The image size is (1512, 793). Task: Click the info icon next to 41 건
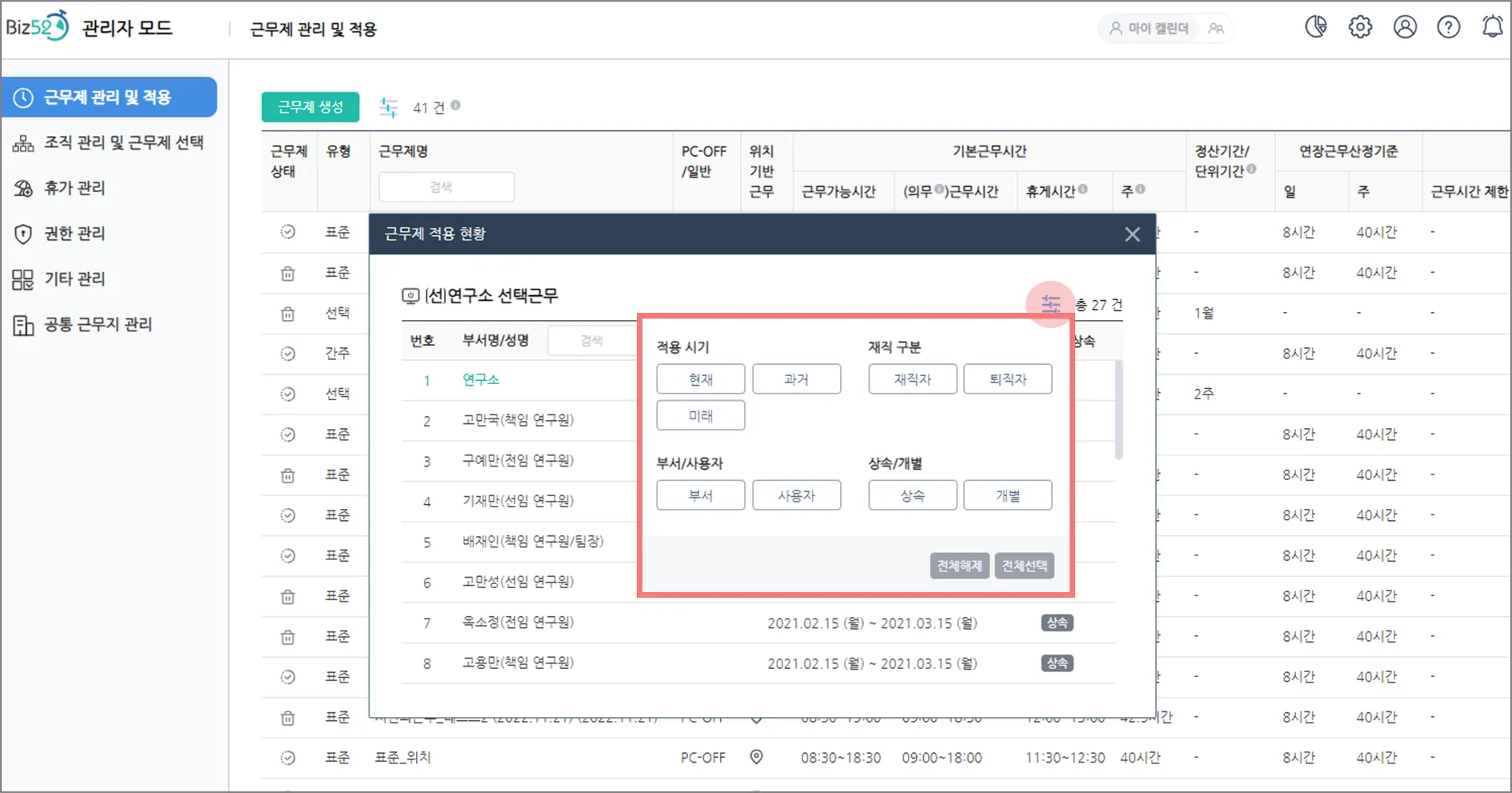[455, 105]
